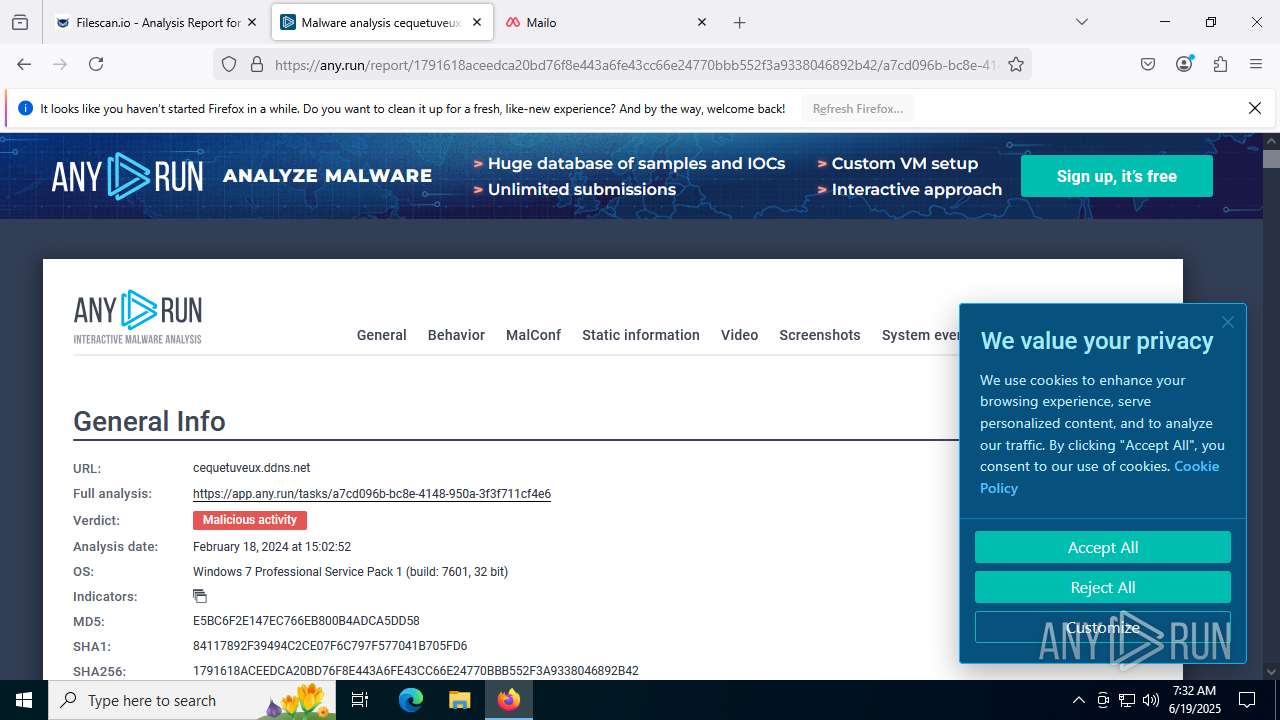This screenshot has height=720, width=1280.
Task: Click the MD5 hash value
Action: pos(306,621)
